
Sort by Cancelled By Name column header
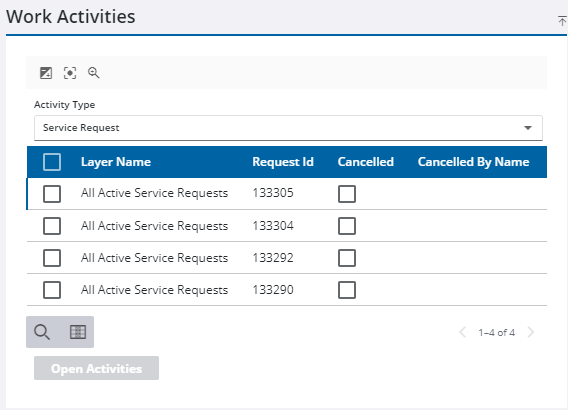pos(473,162)
